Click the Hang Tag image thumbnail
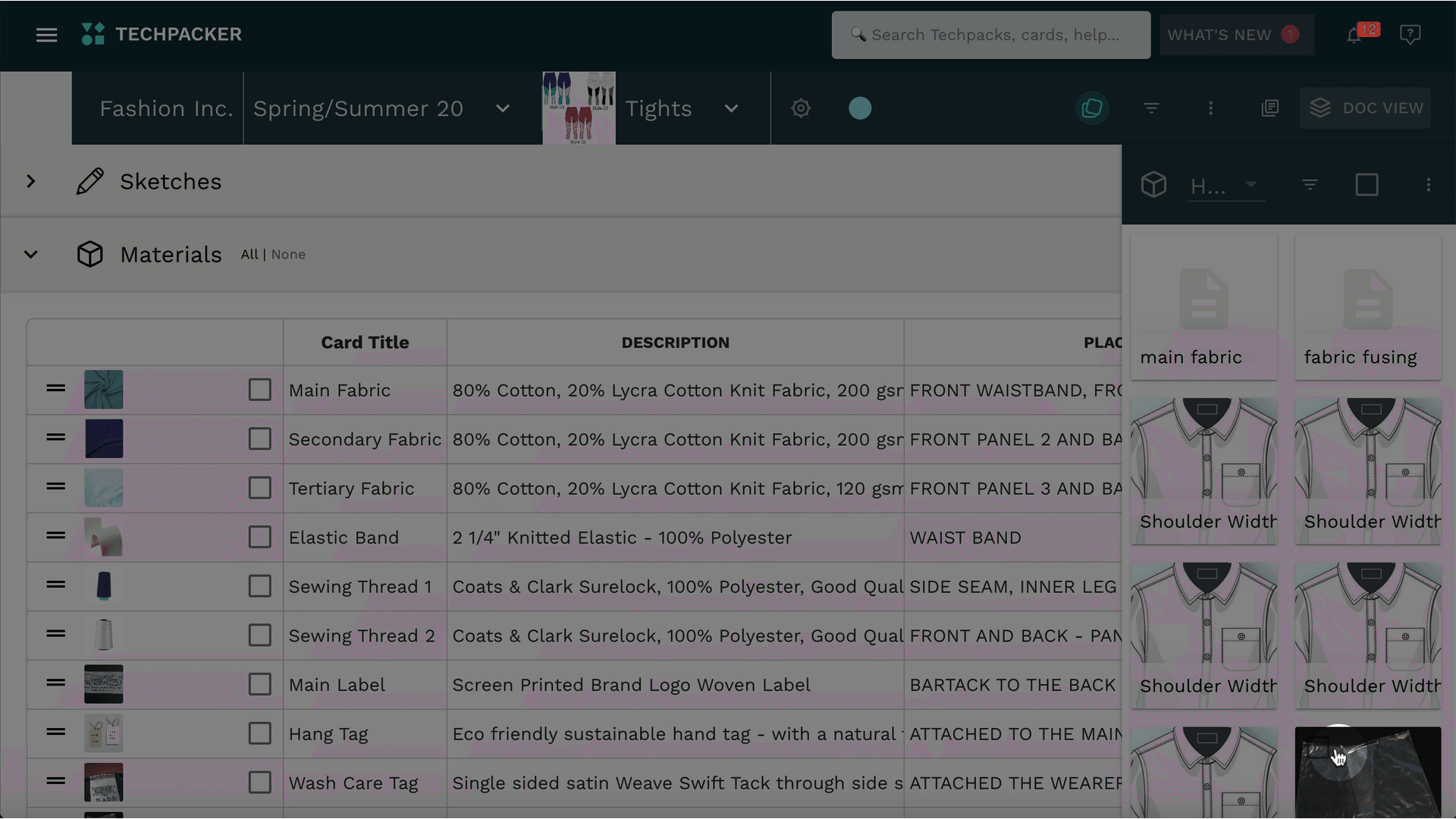The width and height of the screenshot is (1456, 819). (x=104, y=733)
